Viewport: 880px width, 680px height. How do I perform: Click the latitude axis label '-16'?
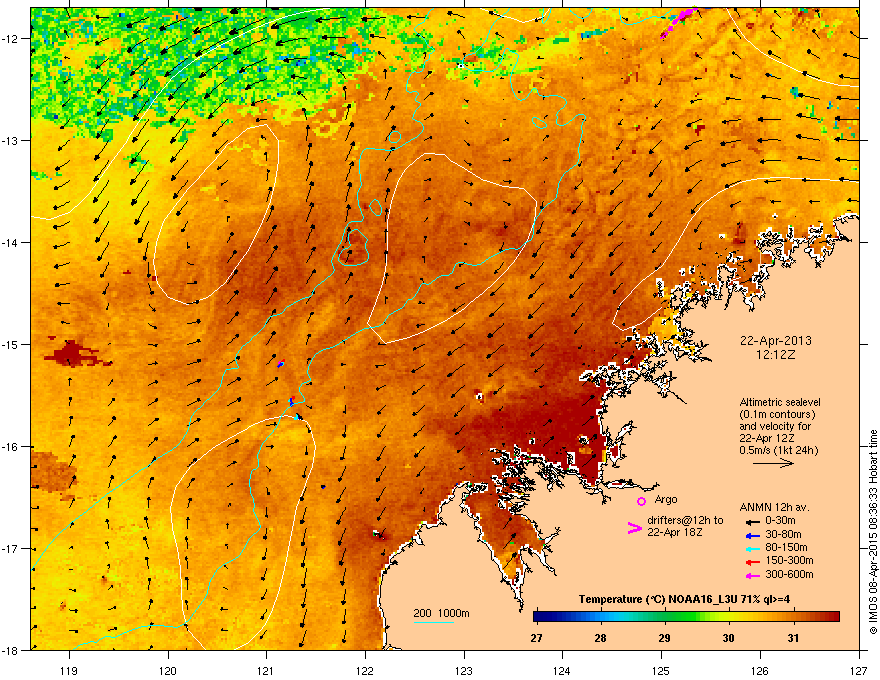10,447
